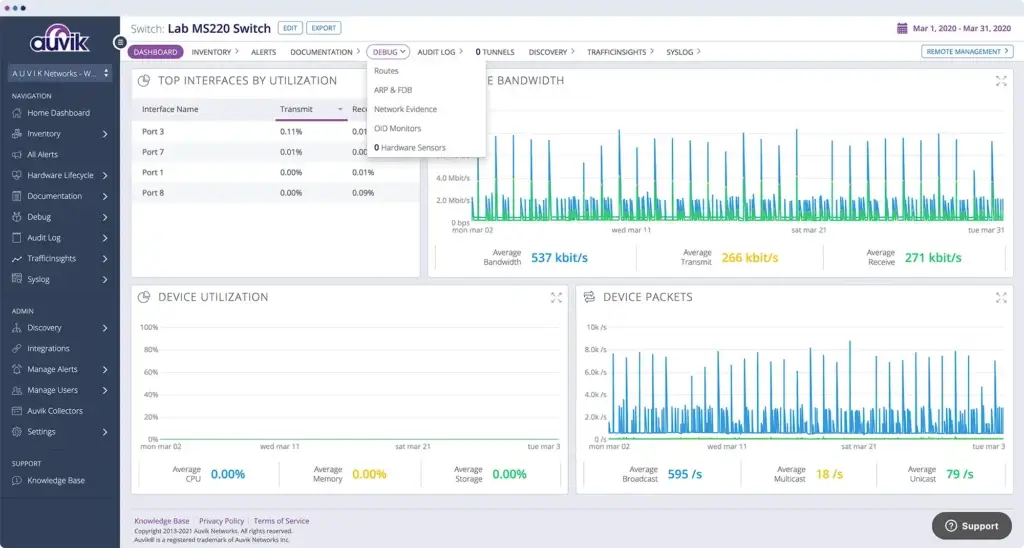
Task: Open the ALERTS tab
Action: [x=264, y=52]
